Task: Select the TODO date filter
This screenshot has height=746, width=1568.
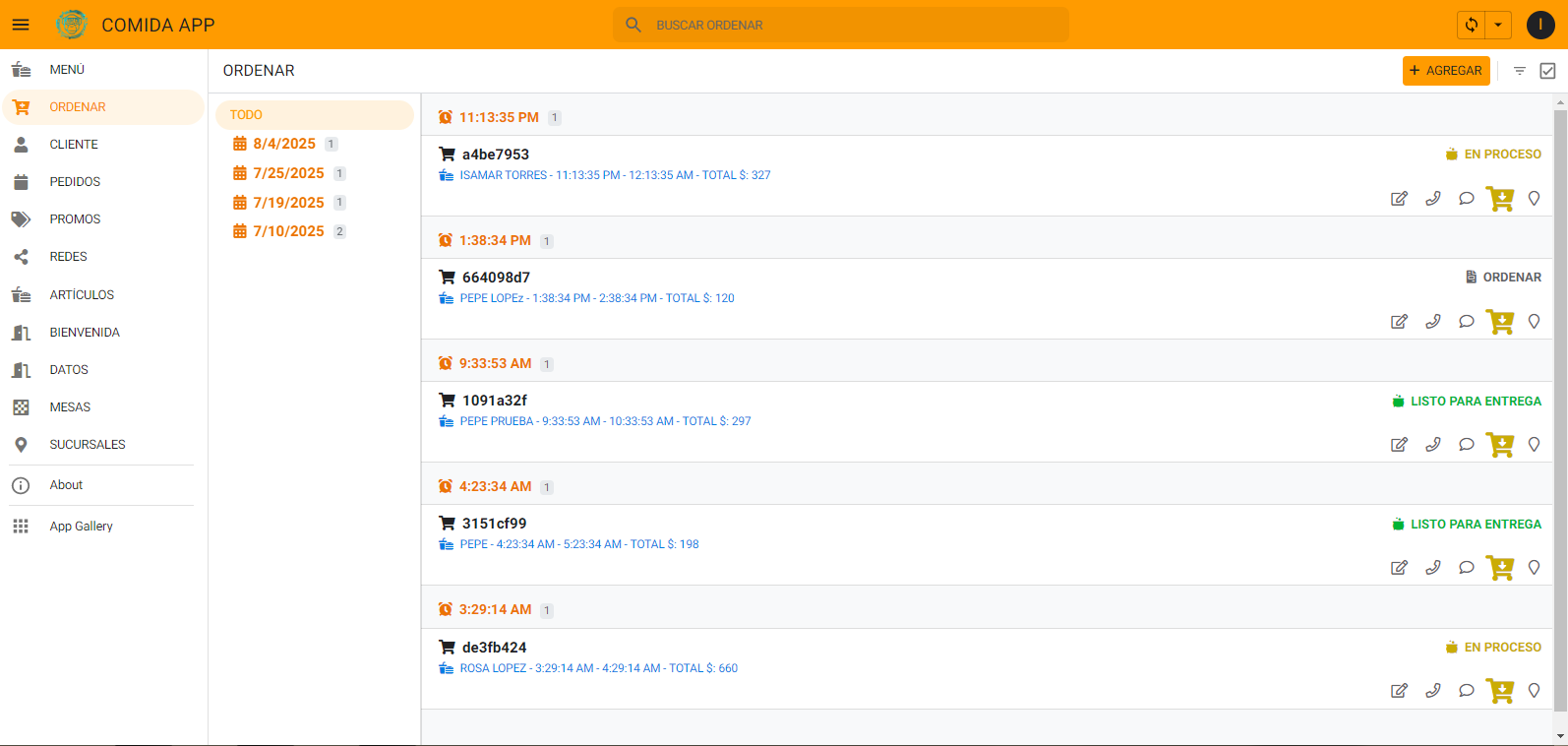Action: (x=315, y=115)
